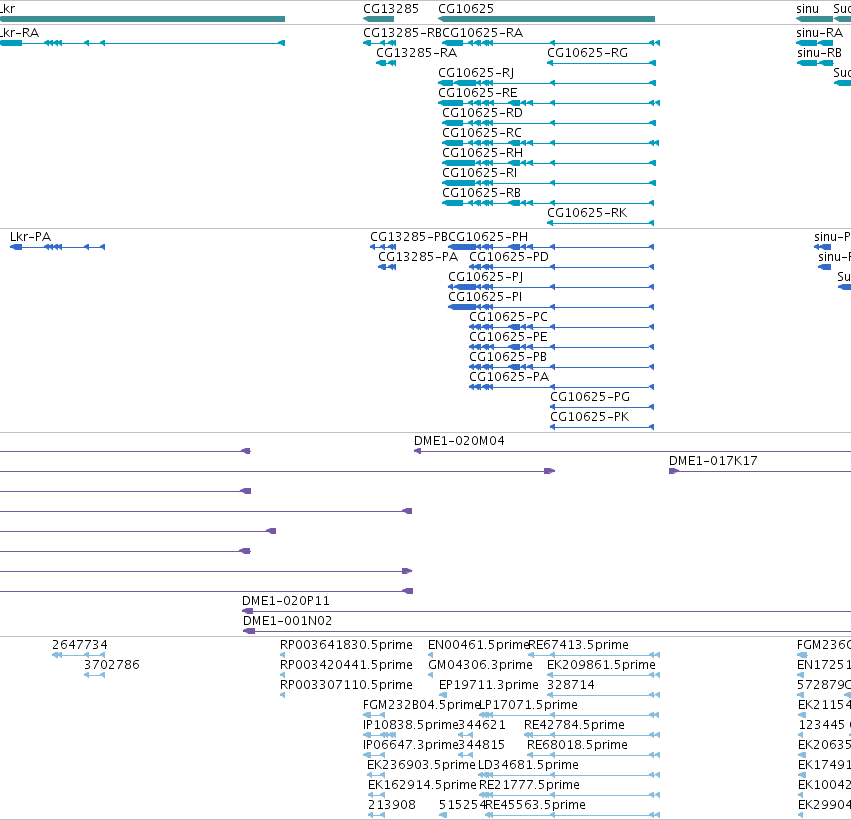
Task: Click BAC clone label DME1-017K17
Action: 713,461
